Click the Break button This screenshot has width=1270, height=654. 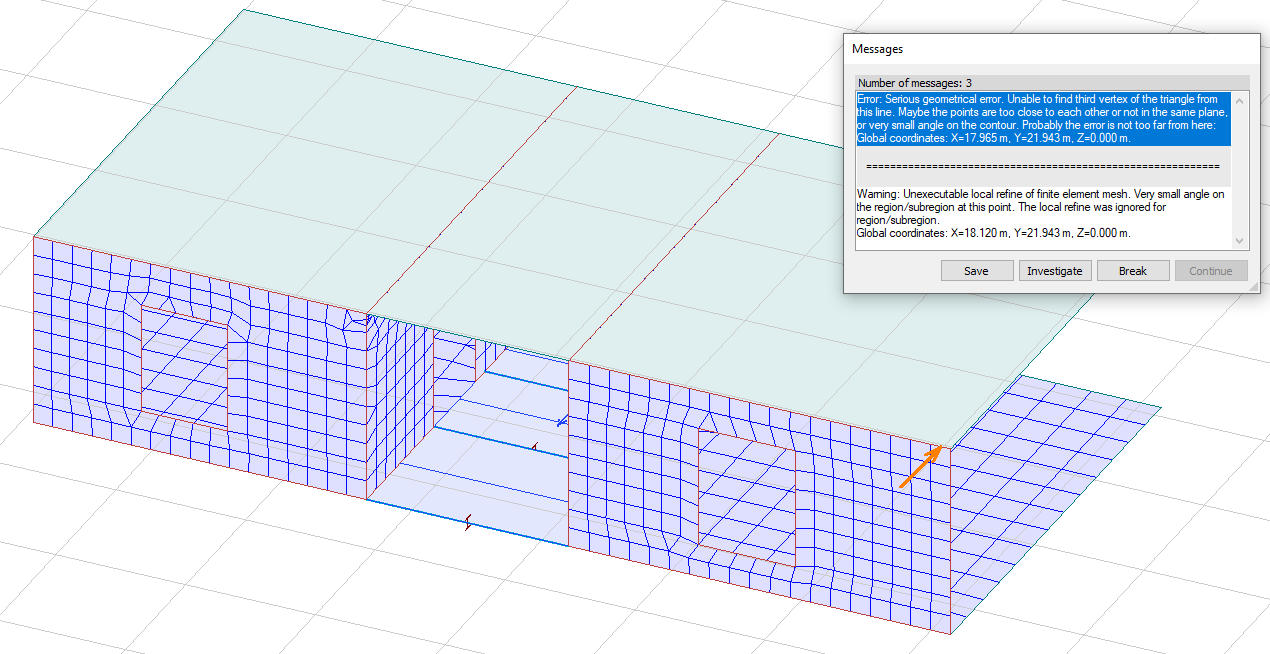pos(1132,271)
